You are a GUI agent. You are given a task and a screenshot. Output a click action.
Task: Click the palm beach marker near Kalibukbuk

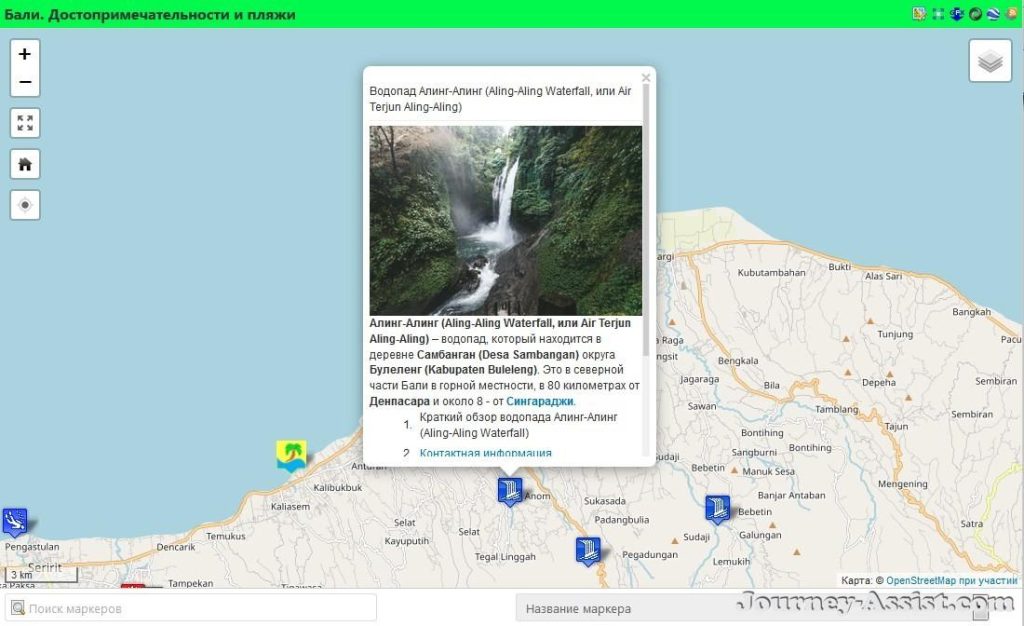pos(291,456)
